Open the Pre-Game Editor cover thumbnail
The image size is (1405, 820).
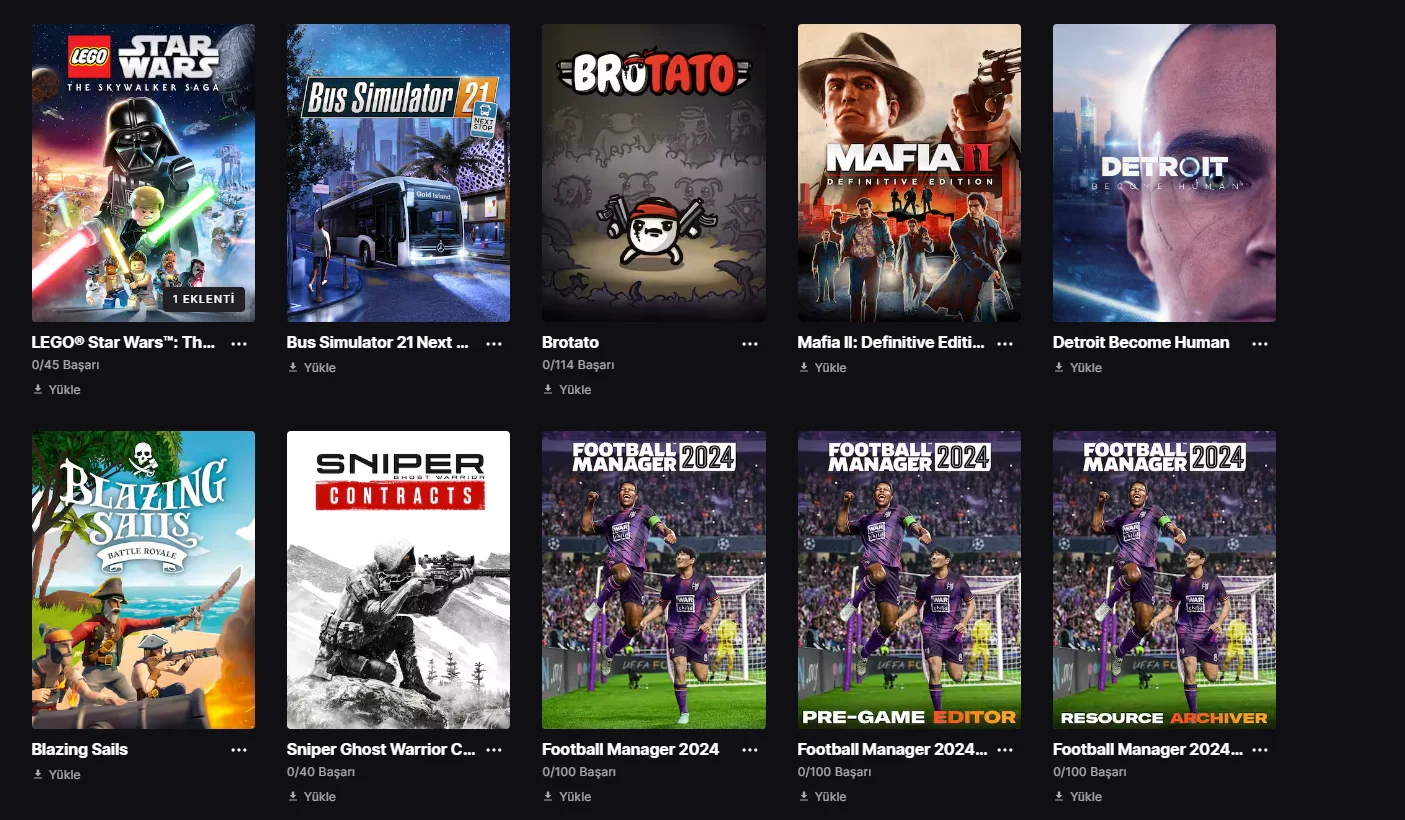point(909,580)
